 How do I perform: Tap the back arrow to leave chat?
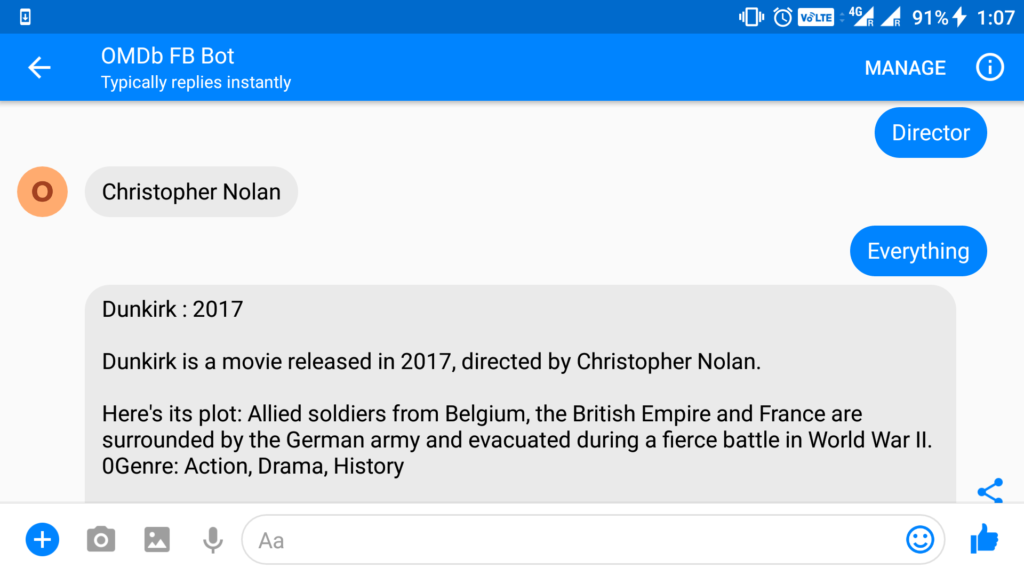point(39,67)
